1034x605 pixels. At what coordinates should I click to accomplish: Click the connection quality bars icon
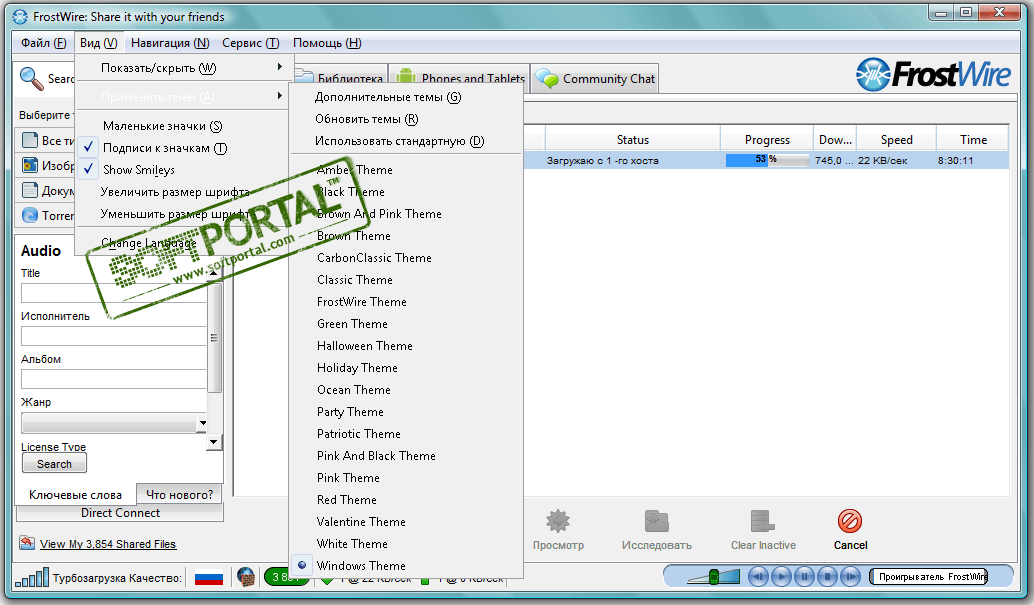tap(32, 578)
